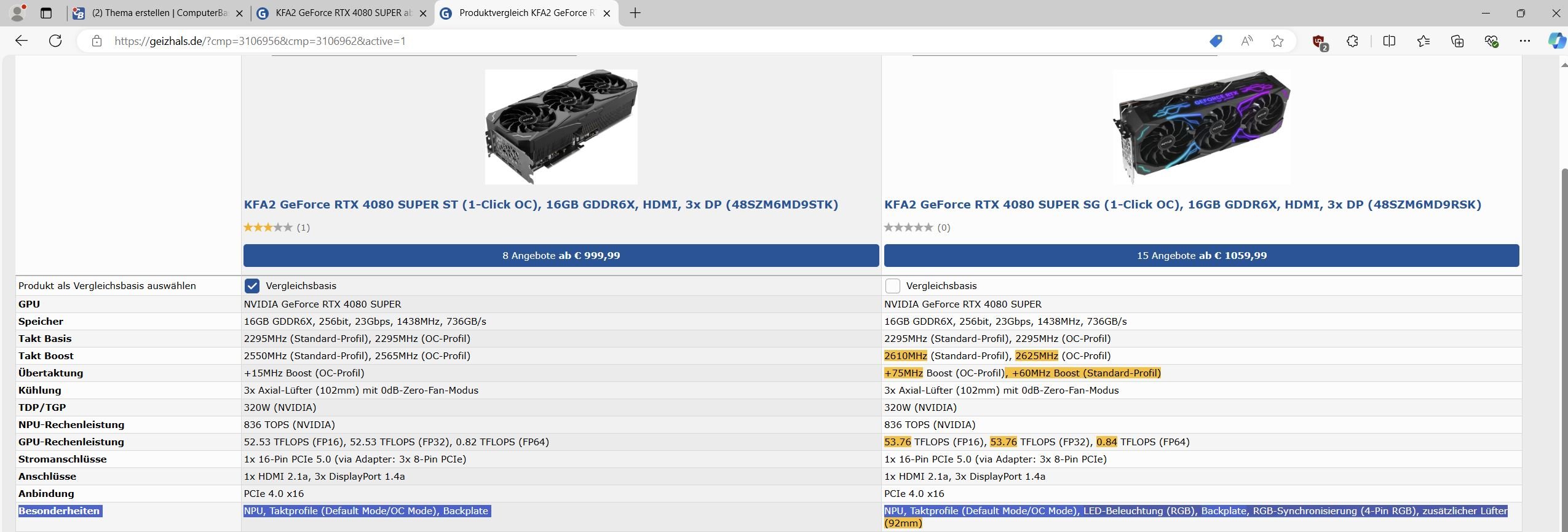Click the Übertaktung row label
Image resolution: width=1568 pixels, height=532 pixels.
tap(51, 373)
